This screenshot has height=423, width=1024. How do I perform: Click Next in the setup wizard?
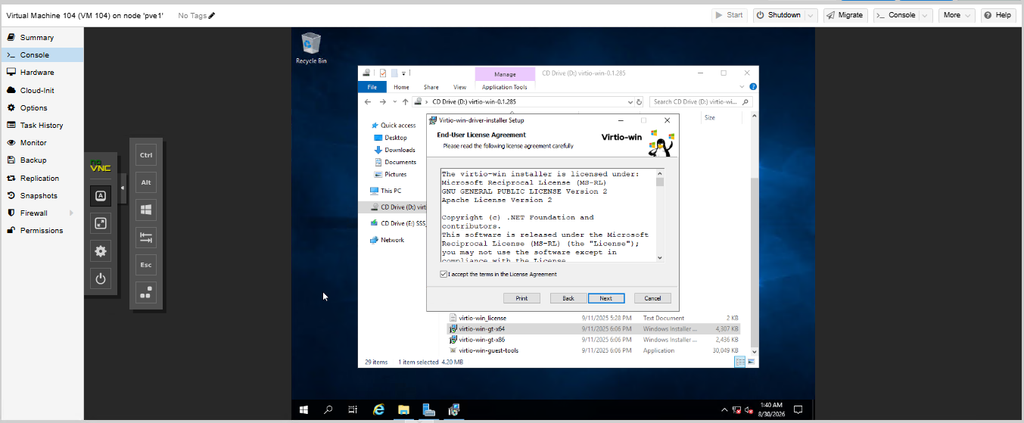[605, 298]
